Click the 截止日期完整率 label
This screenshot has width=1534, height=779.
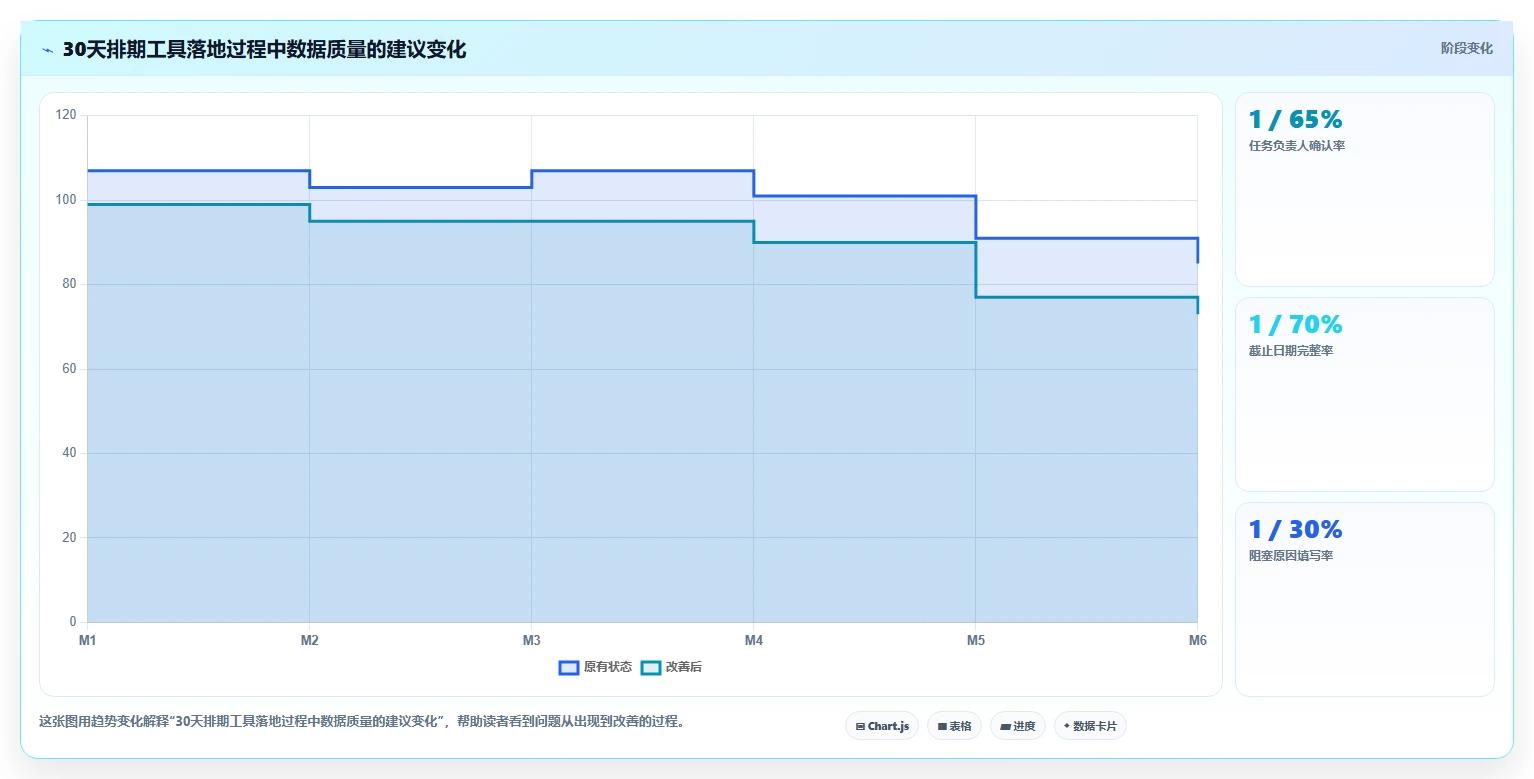click(x=1291, y=351)
